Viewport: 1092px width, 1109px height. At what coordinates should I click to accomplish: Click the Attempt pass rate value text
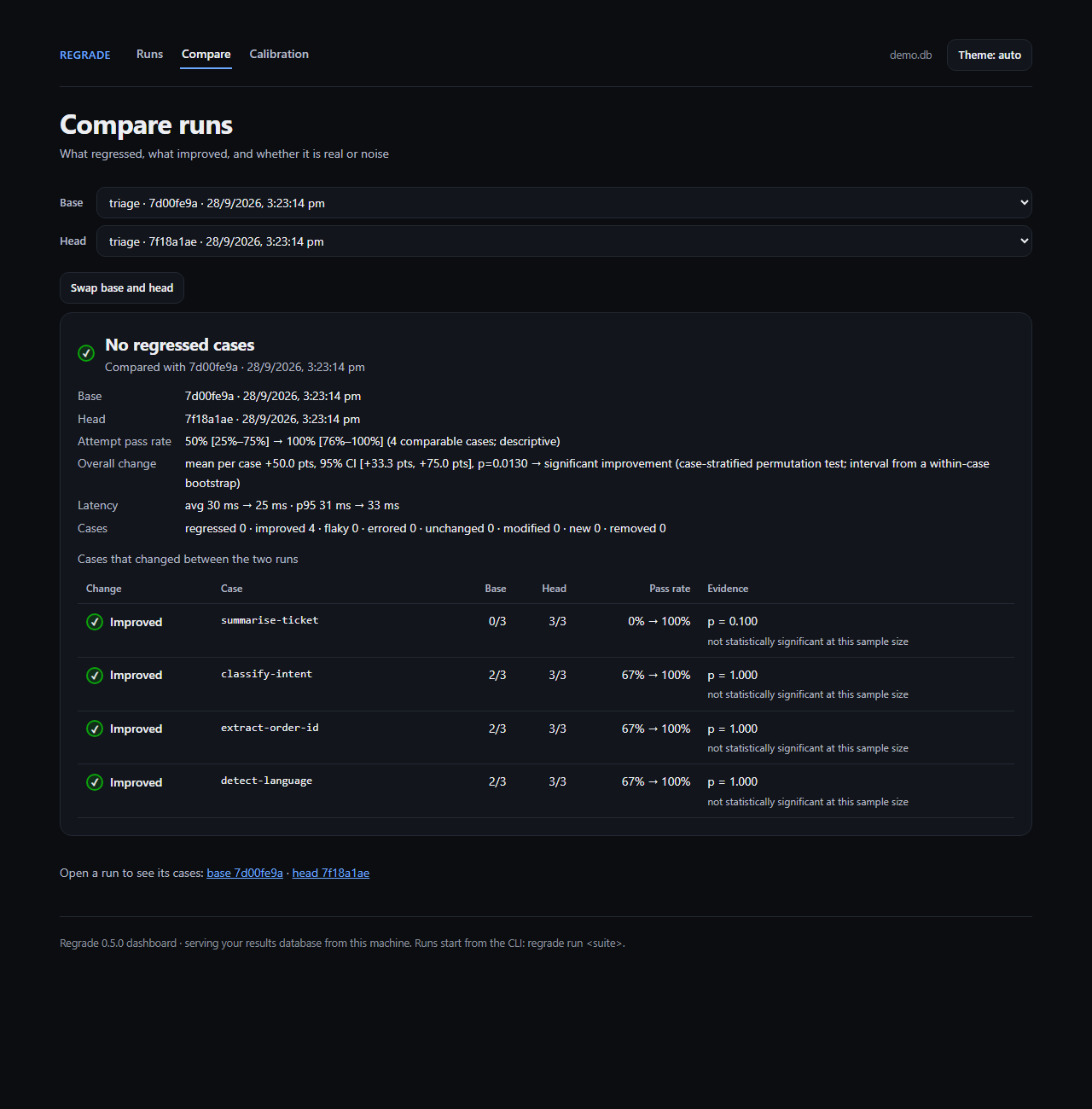373,441
